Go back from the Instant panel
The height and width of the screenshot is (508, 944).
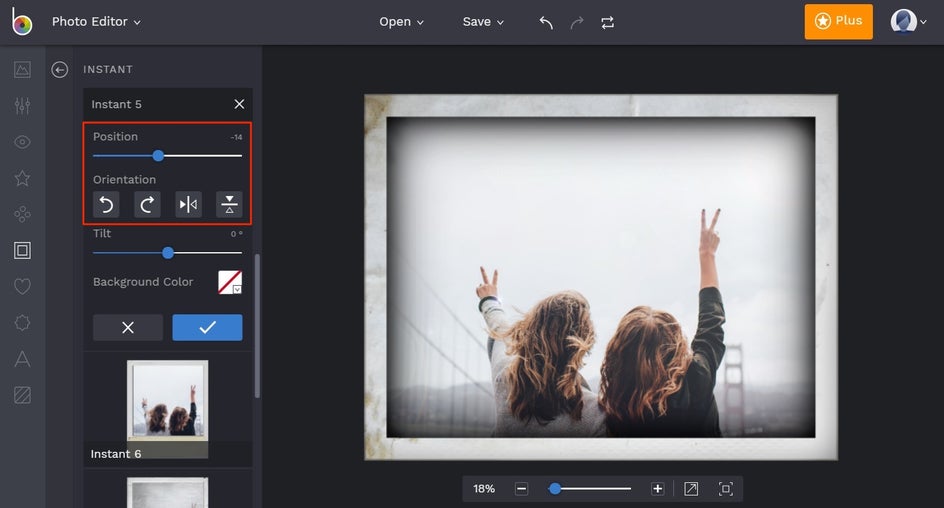[60, 70]
